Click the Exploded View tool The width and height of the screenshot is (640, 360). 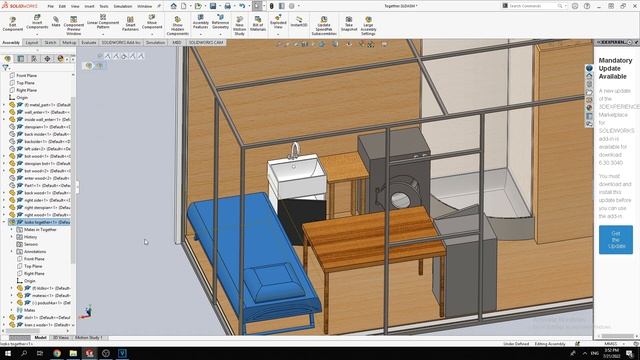pos(278,22)
